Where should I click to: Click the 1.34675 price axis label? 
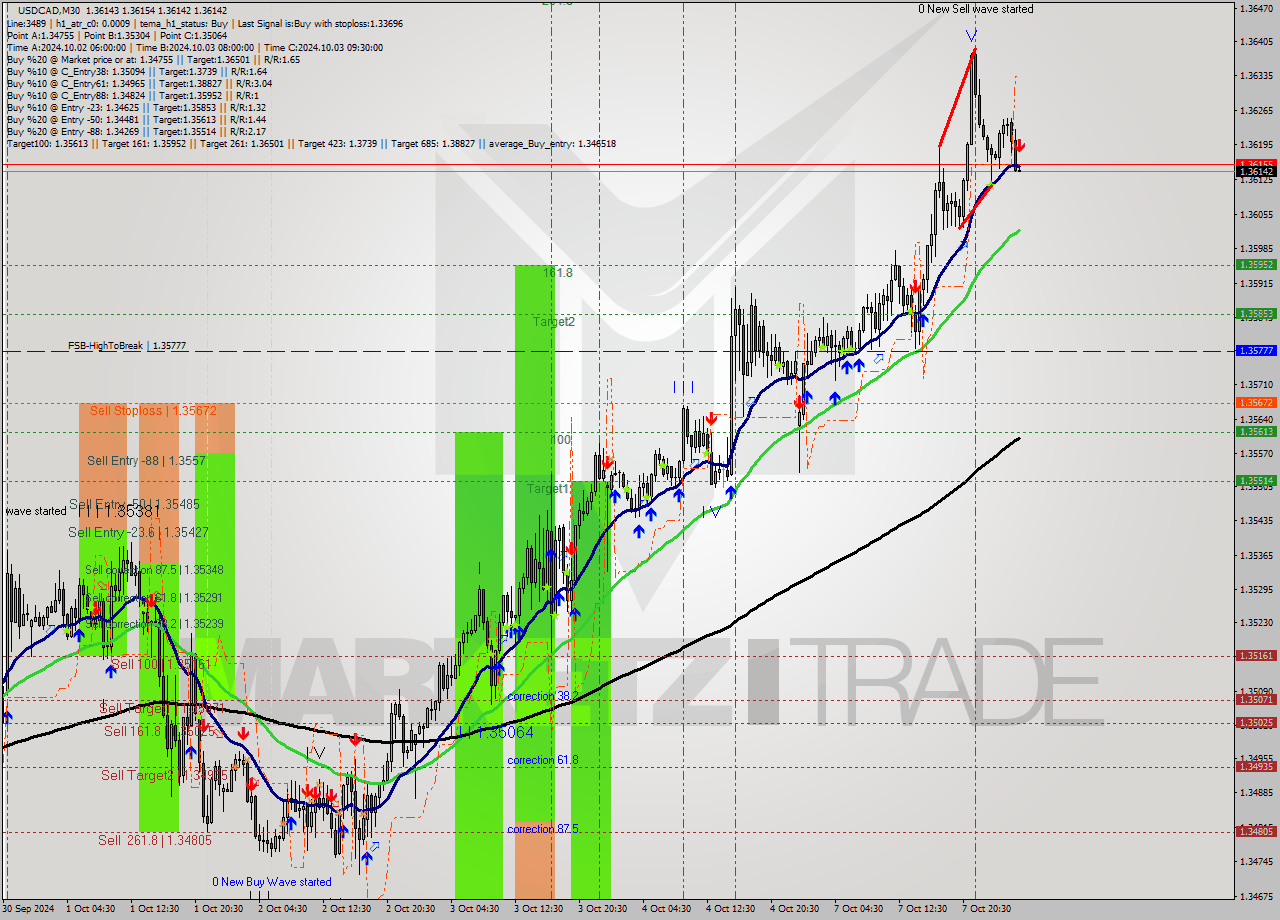1256,898
